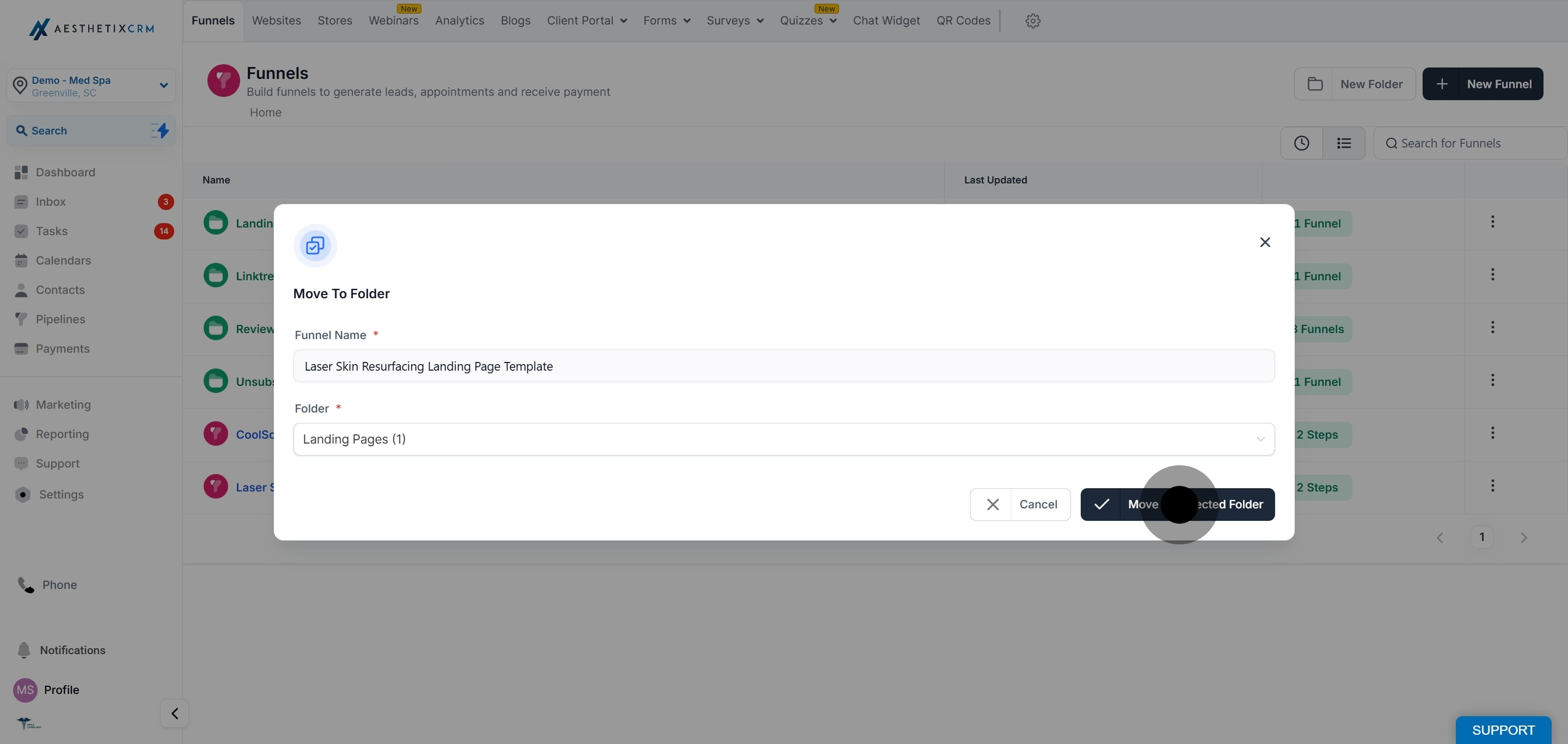The width and height of the screenshot is (1568, 744).
Task: Expand the Forms dropdown menu
Action: [x=666, y=21]
